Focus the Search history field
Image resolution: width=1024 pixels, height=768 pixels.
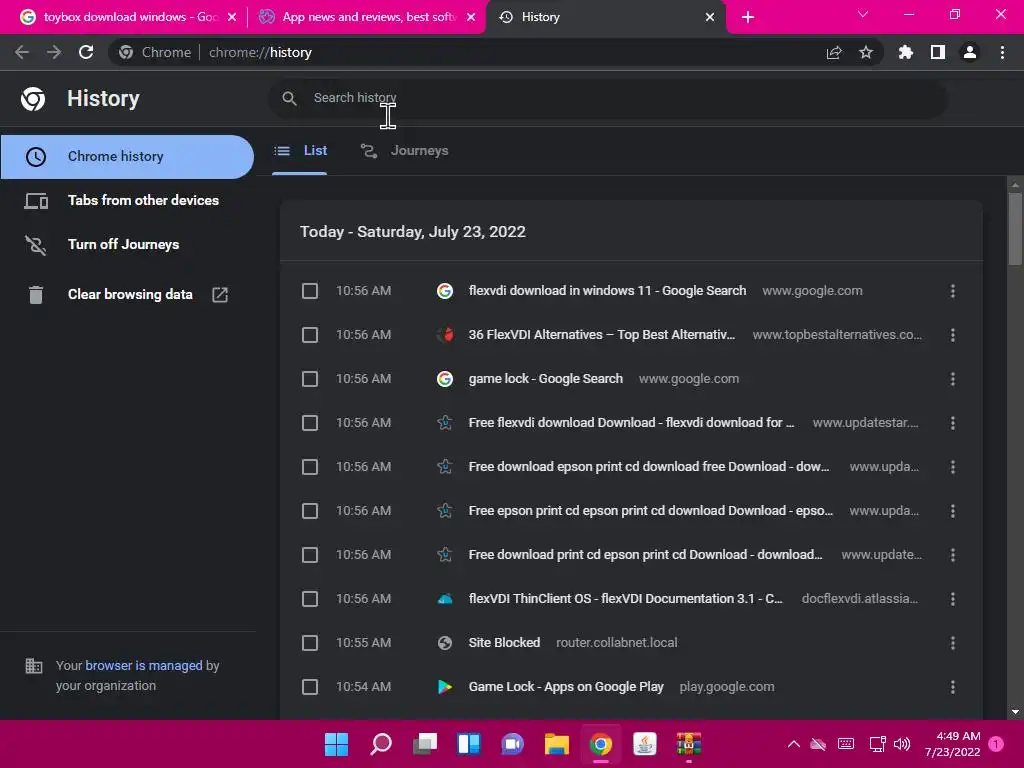[x=607, y=98]
